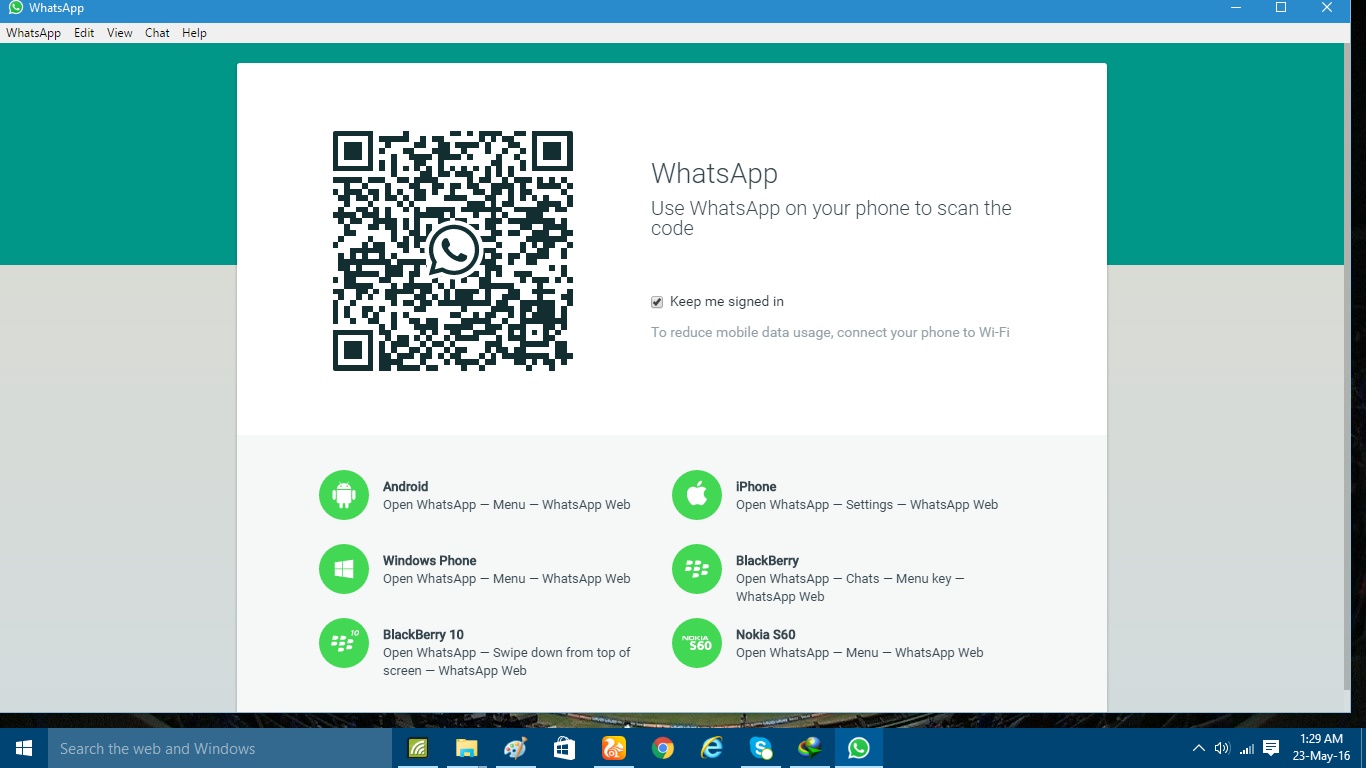Open UC Browser from the taskbar

tap(613, 748)
